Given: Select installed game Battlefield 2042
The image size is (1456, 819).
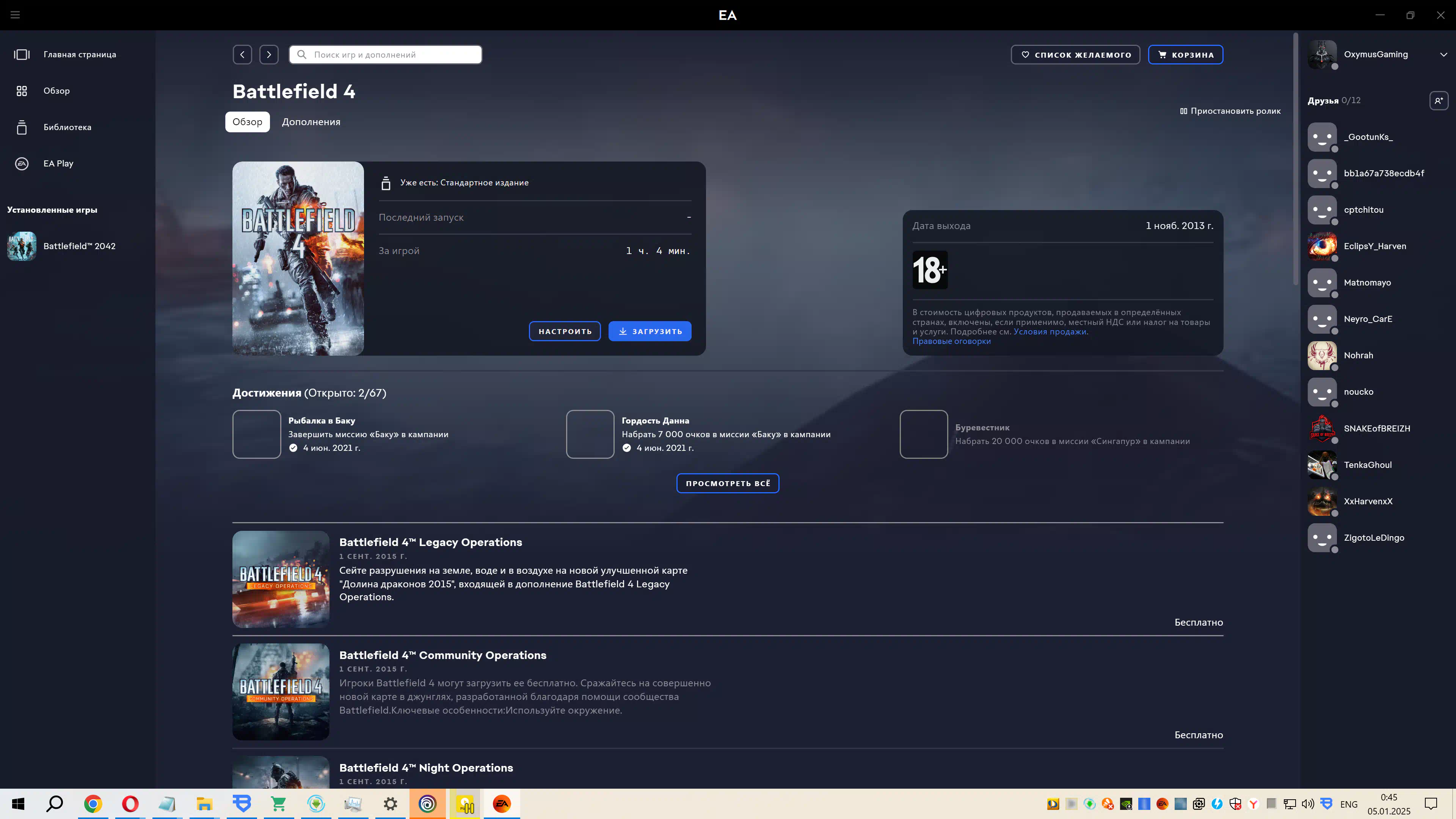Looking at the screenshot, I should pyautogui.click(x=77, y=246).
